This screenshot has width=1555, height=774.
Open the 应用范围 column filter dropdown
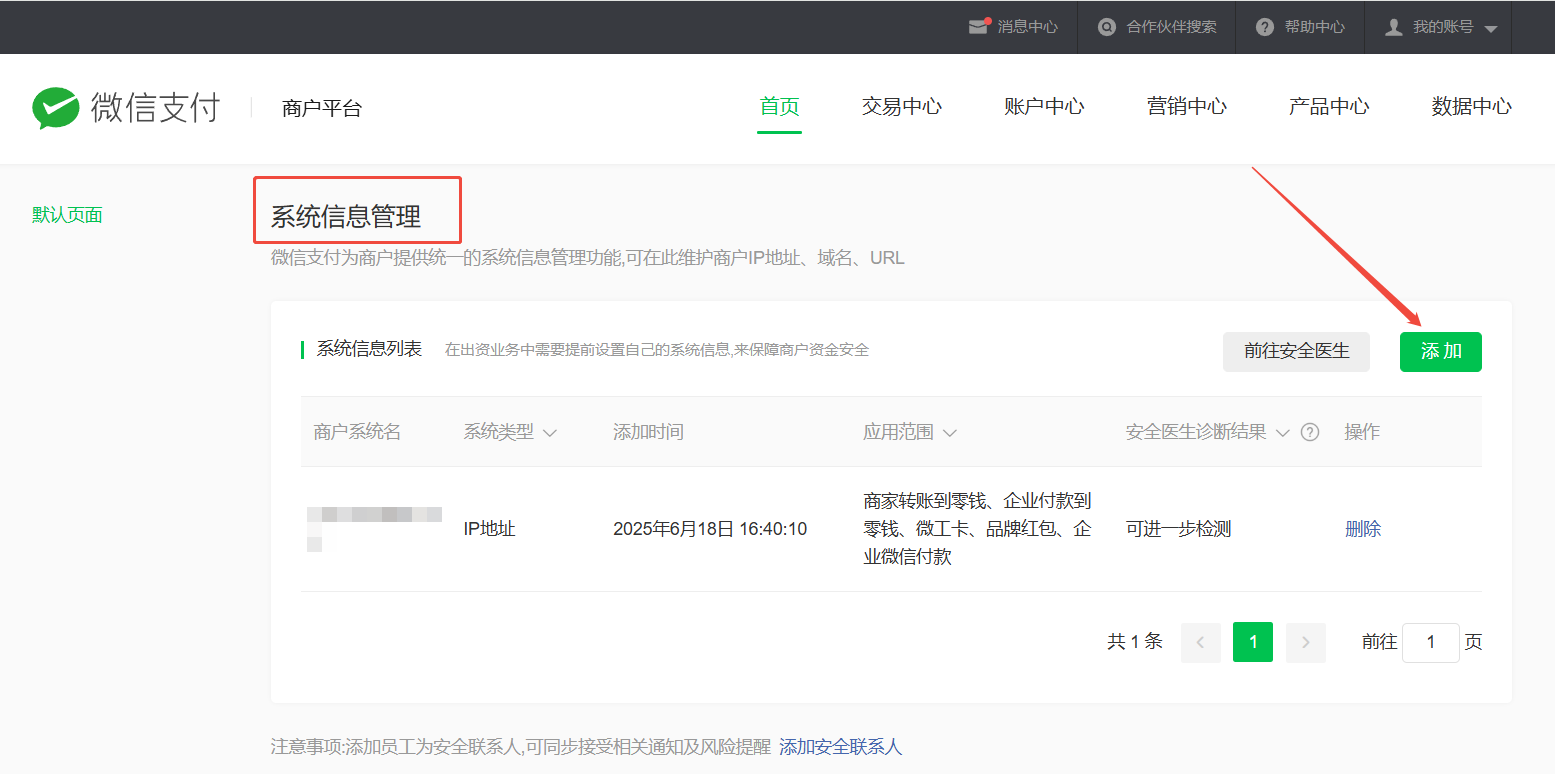point(950,433)
